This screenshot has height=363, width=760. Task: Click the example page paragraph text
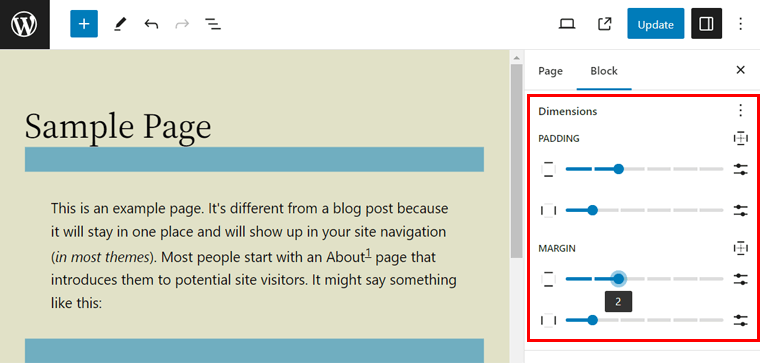coord(254,256)
